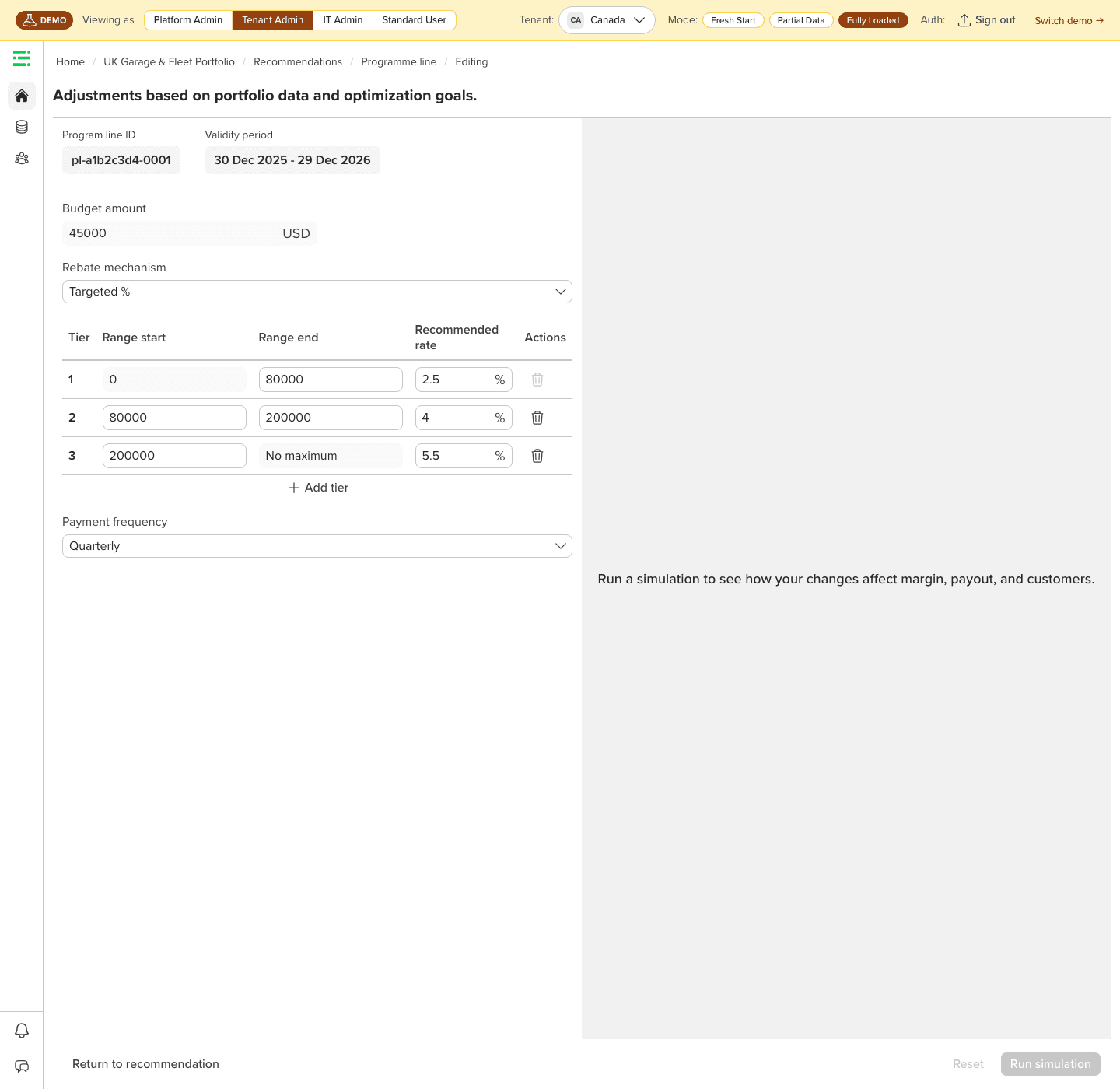This screenshot has width=1120, height=1089.
Task: Click the Reset button
Action: [x=968, y=1064]
